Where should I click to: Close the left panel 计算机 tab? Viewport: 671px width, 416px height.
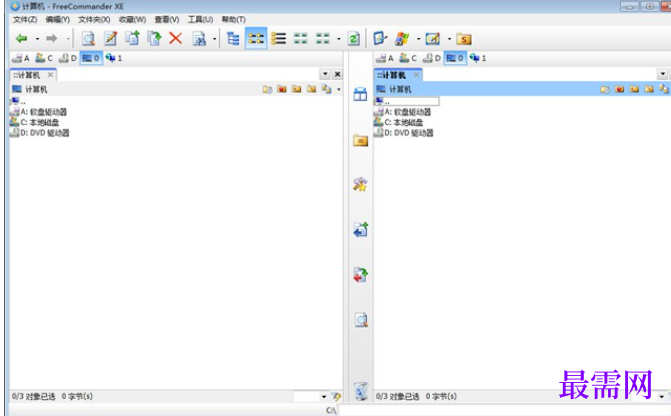coord(50,75)
